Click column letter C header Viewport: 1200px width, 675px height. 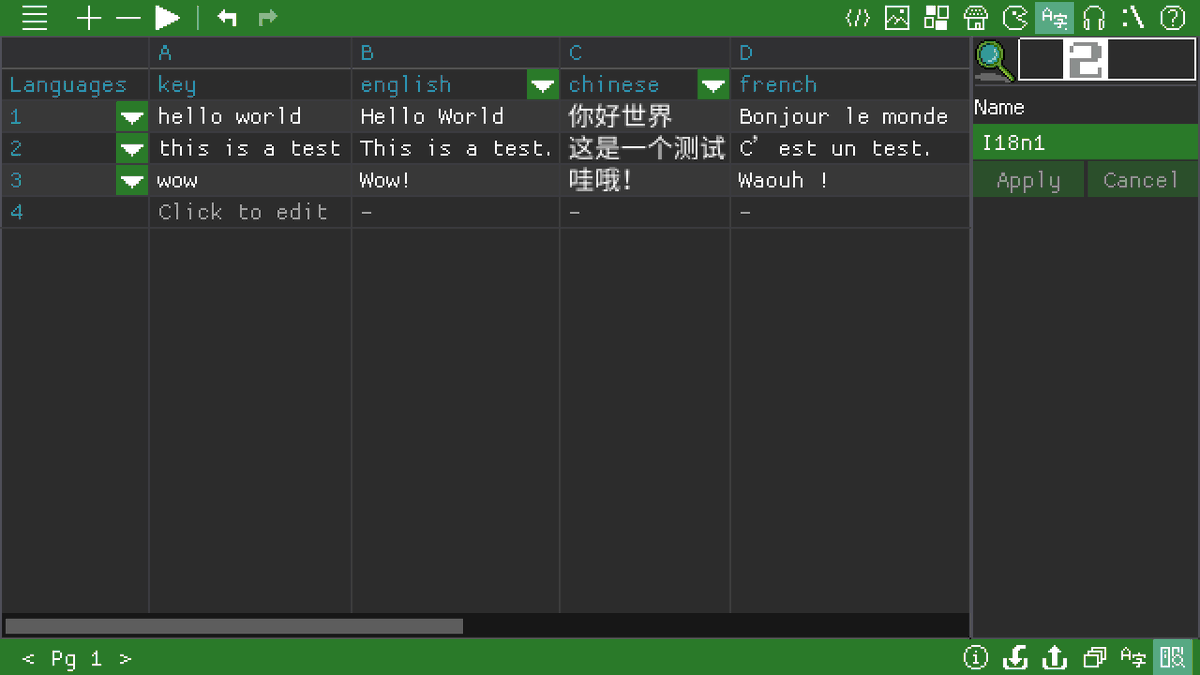(x=645, y=53)
